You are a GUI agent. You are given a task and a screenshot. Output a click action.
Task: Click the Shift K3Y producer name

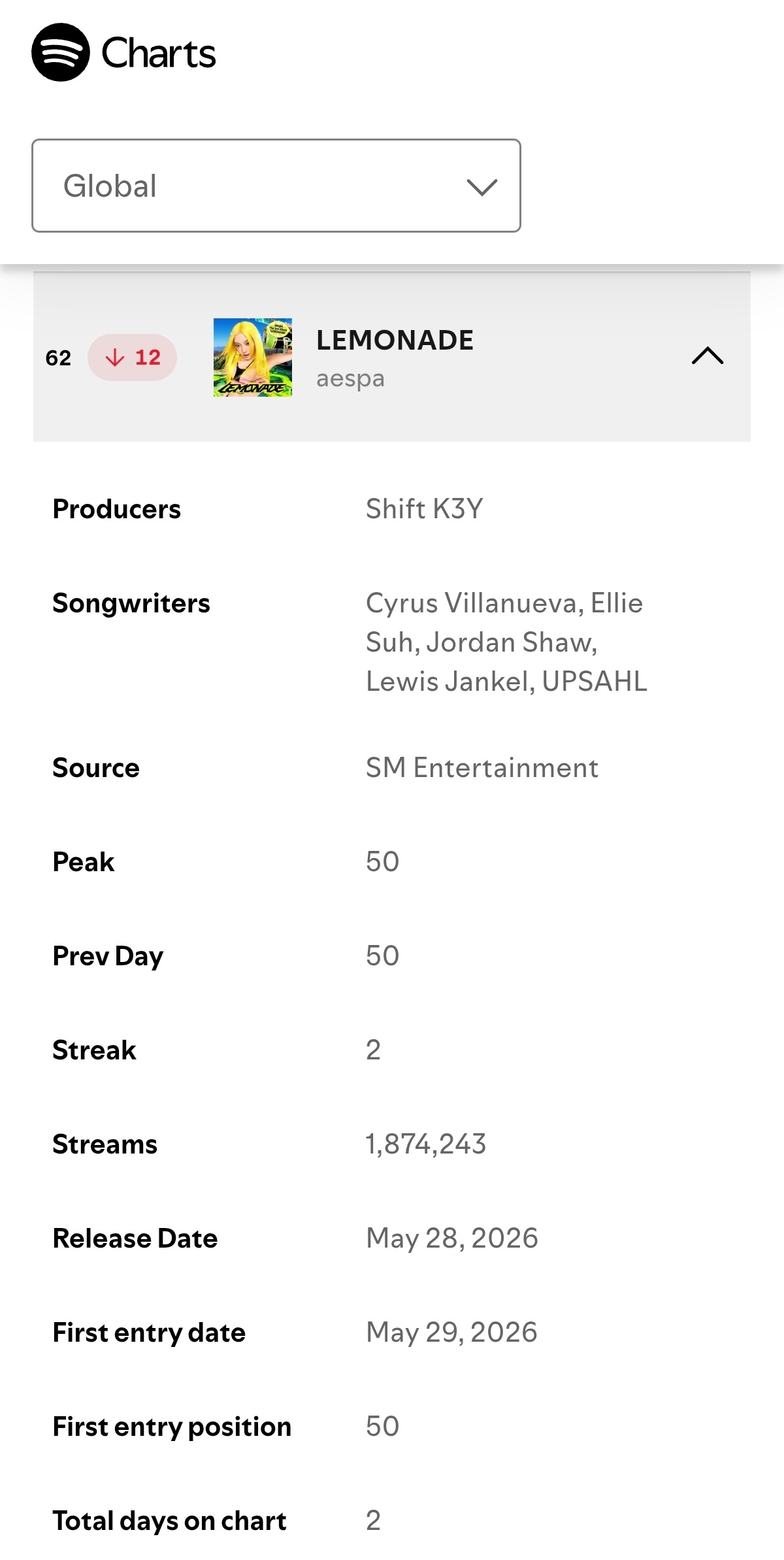[425, 509]
